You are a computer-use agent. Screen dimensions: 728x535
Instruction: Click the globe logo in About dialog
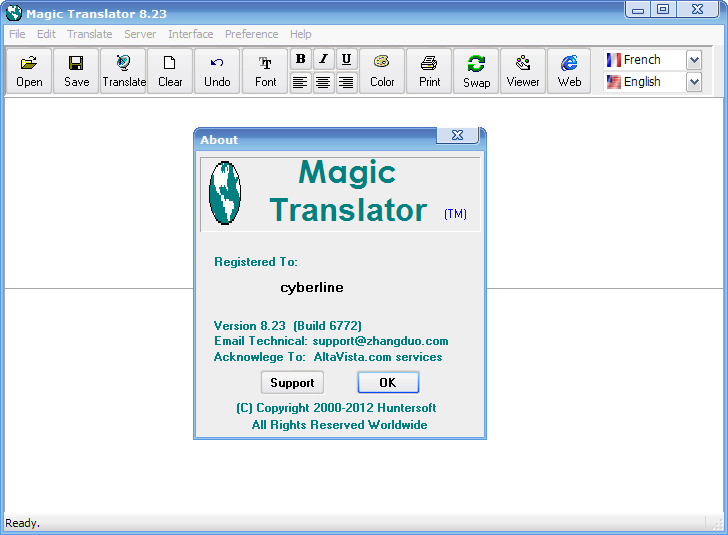tap(225, 193)
